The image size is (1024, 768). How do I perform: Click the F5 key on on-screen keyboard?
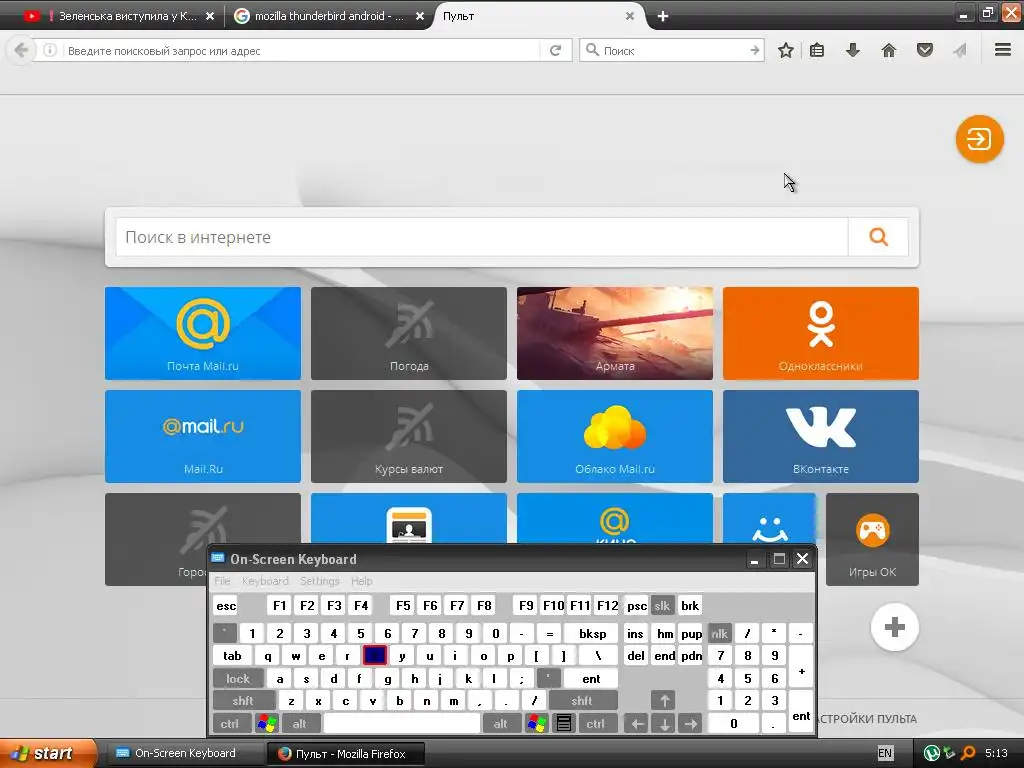point(403,605)
